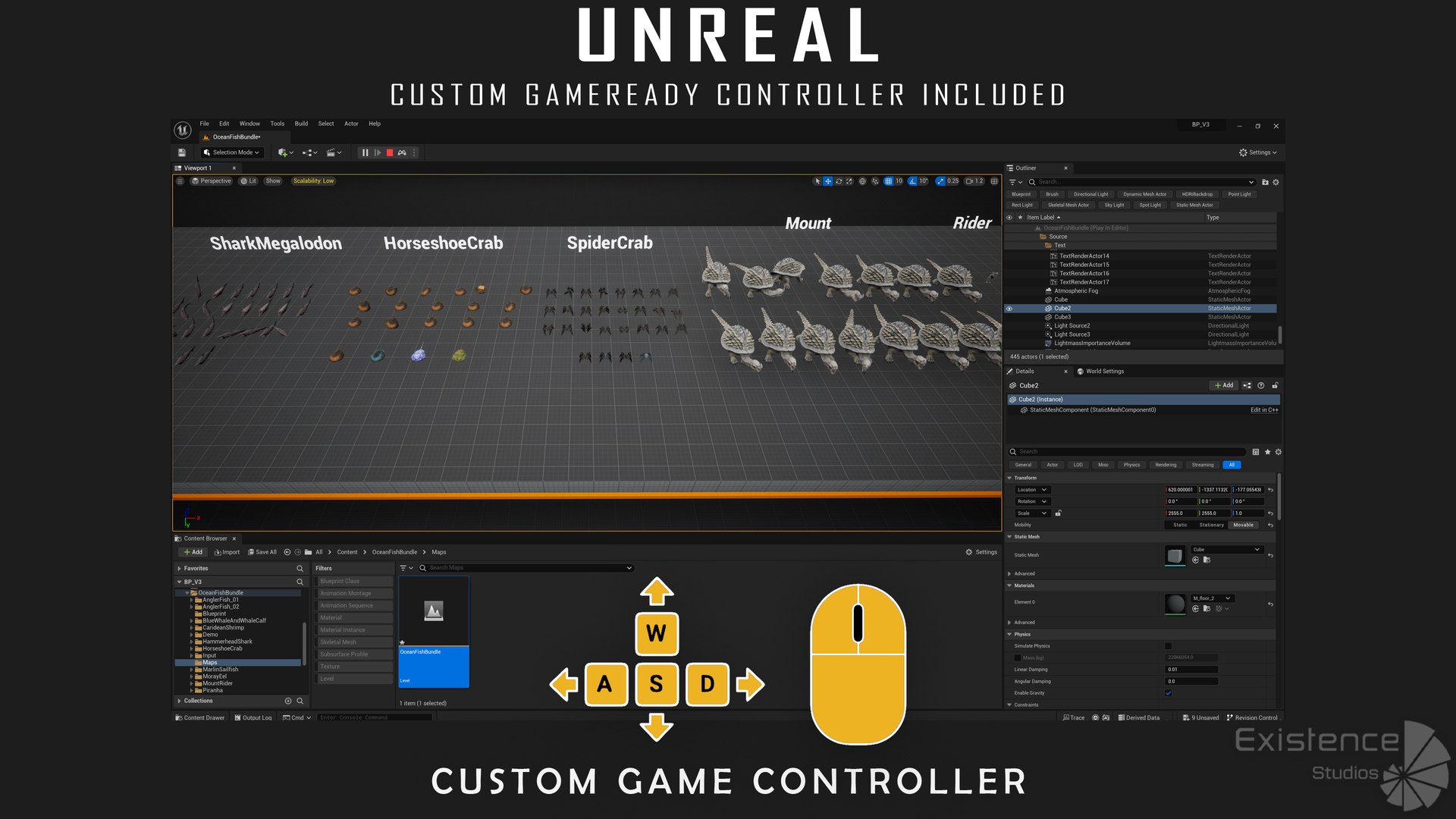Click the gamepad possess/eject icon
1456x819 pixels.
pyautogui.click(x=402, y=152)
